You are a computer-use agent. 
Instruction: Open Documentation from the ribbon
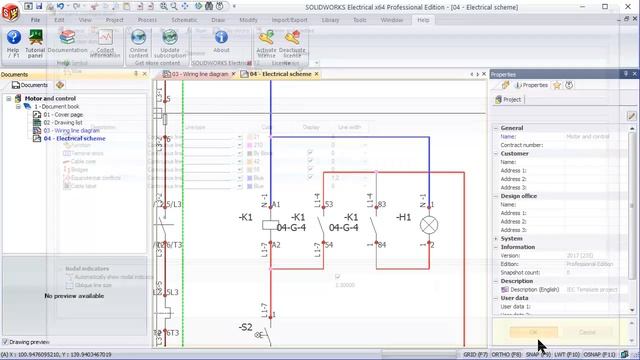[x=67, y=42]
